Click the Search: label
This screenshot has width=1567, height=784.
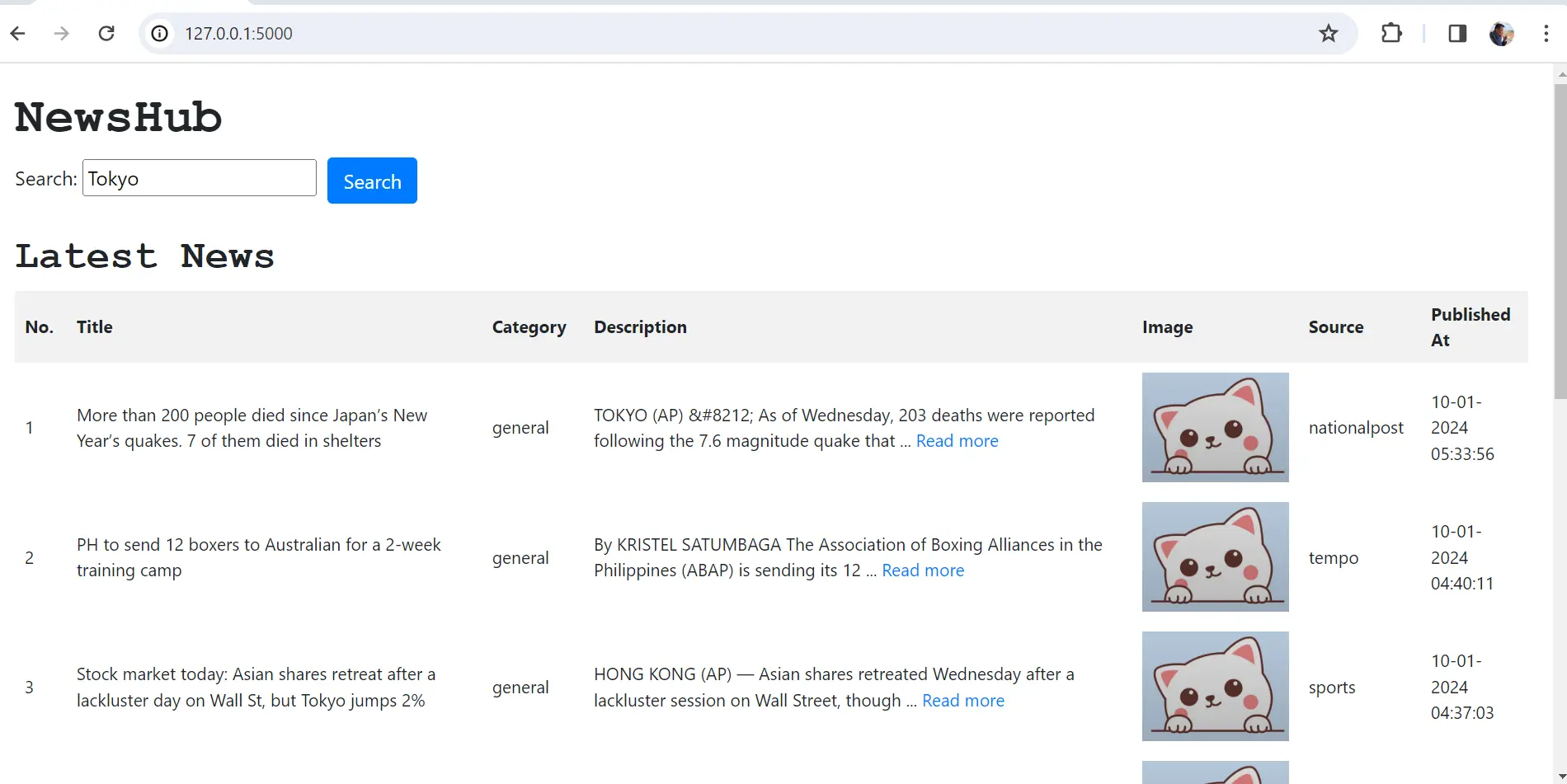(x=46, y=179)
